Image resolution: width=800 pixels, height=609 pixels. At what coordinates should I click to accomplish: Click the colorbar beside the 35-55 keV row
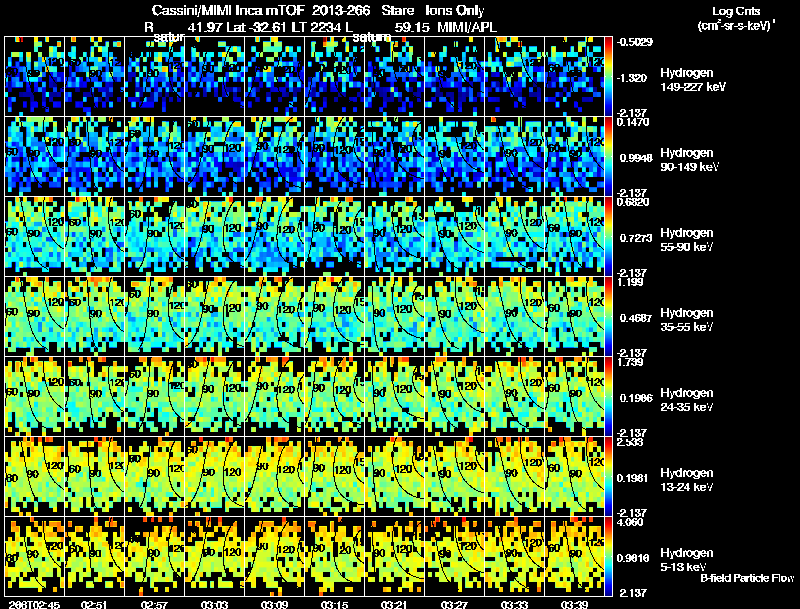[x=609, y=316]
